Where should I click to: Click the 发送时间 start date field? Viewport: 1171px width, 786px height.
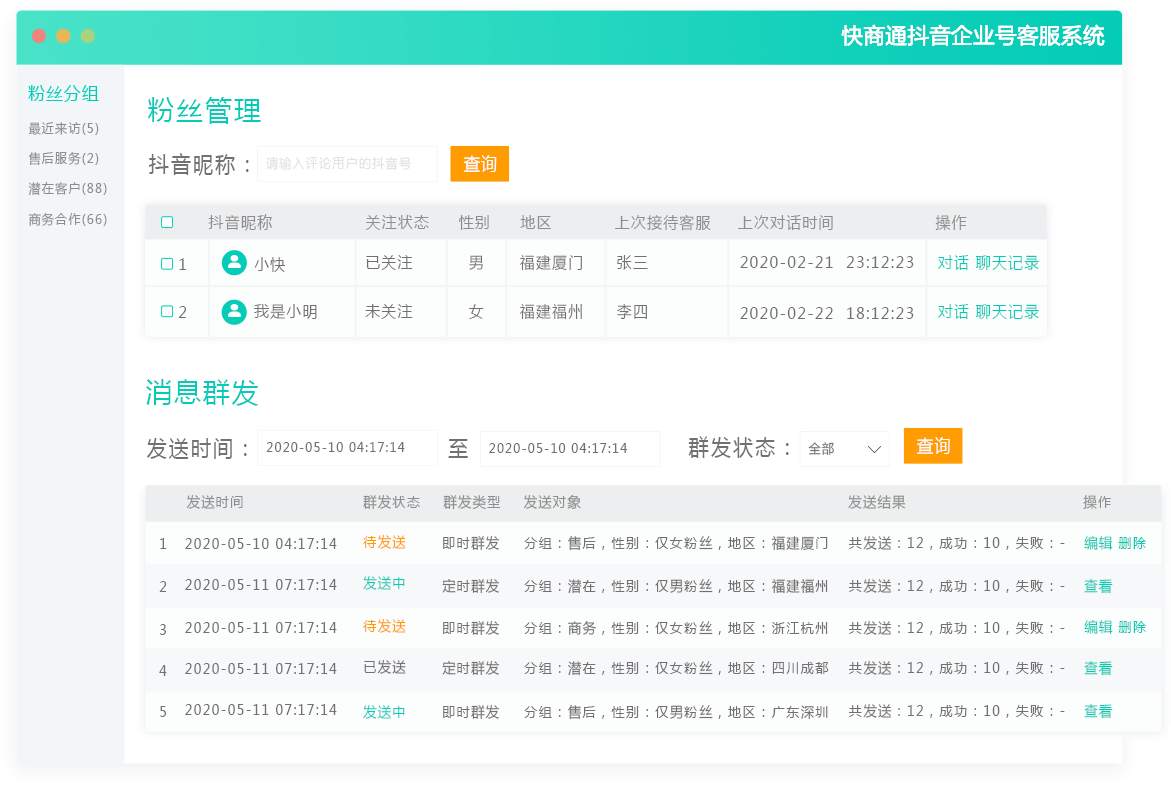click(x=347, y=448)
